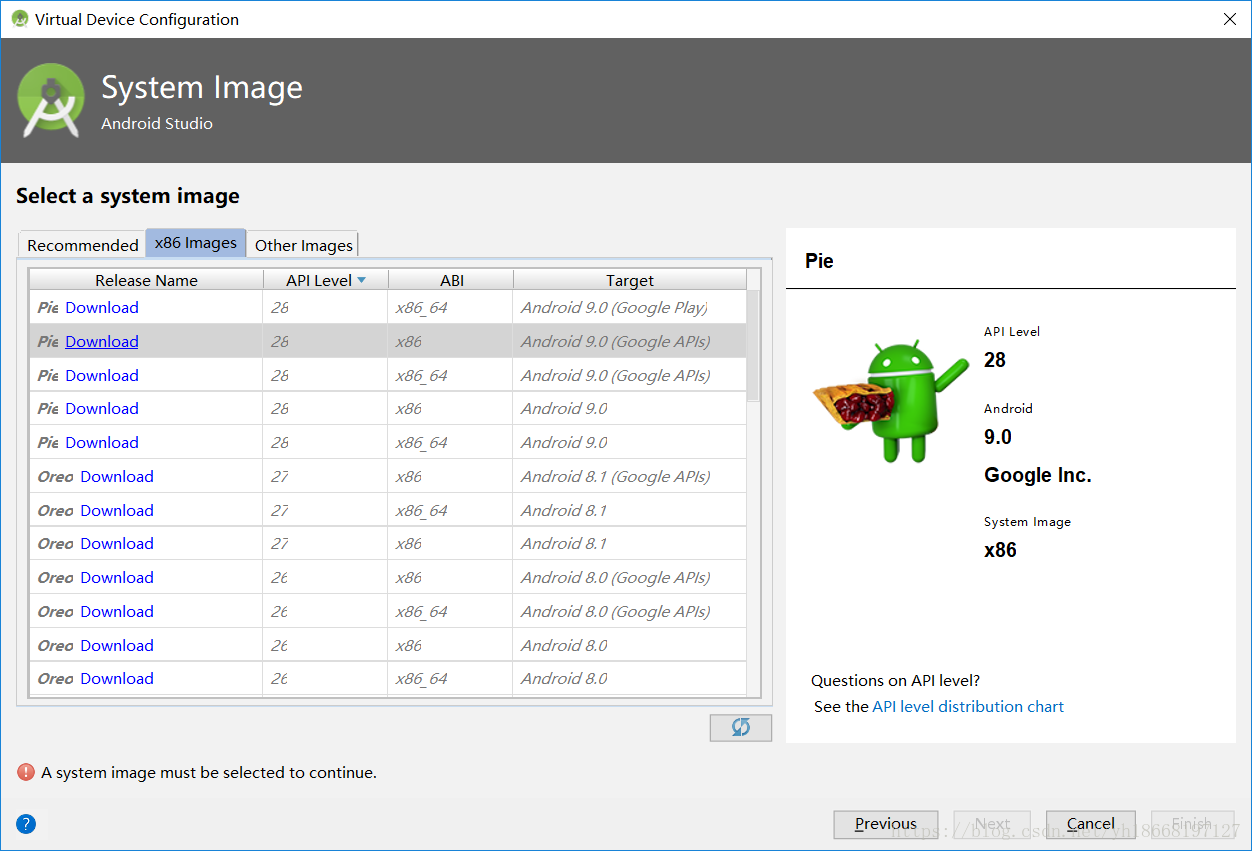Download the Oreo x86_64 Android 8.1 image

coord(117,510)
